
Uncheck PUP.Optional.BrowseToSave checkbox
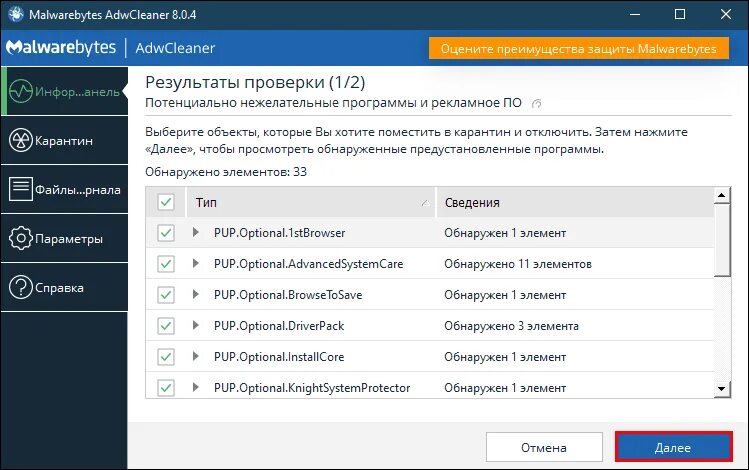[166, 295]
